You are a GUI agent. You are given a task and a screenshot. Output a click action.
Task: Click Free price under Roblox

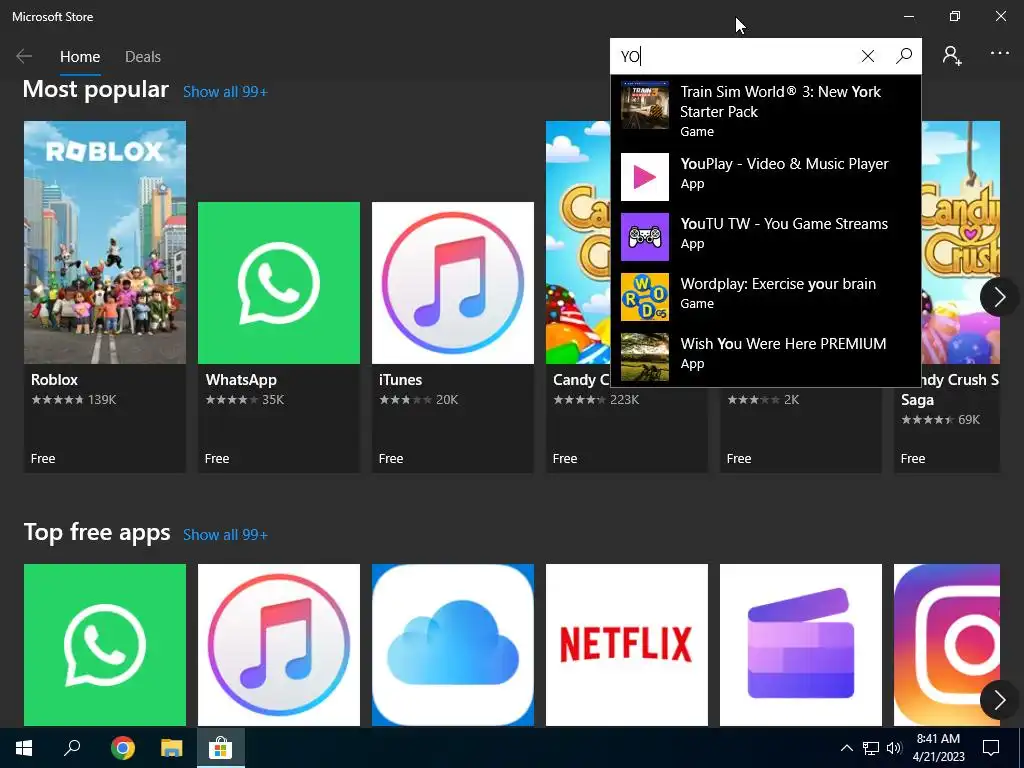click(43, 458)
